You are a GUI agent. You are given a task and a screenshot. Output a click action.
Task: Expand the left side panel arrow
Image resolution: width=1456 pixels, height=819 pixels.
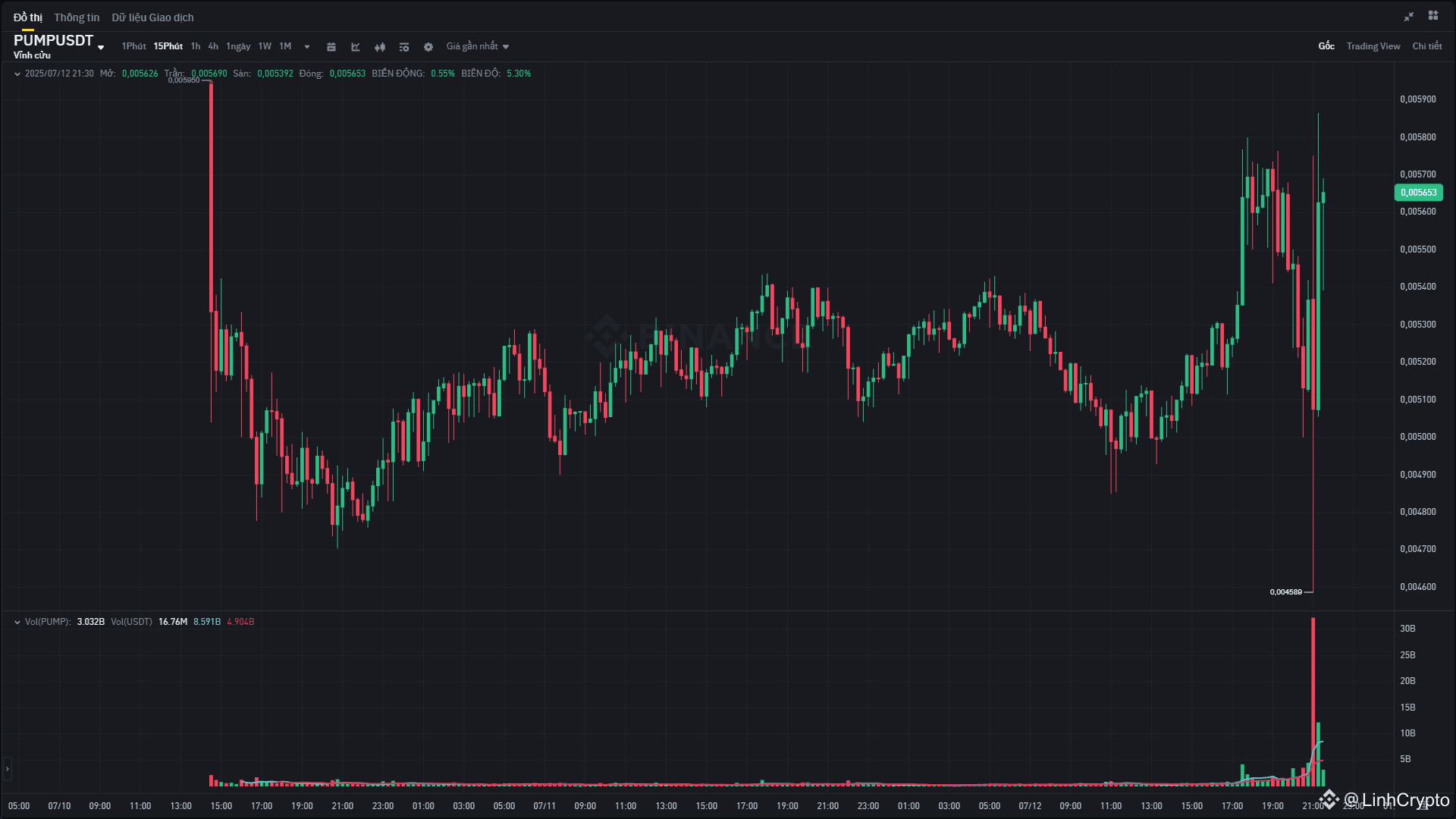pos(8,769)
